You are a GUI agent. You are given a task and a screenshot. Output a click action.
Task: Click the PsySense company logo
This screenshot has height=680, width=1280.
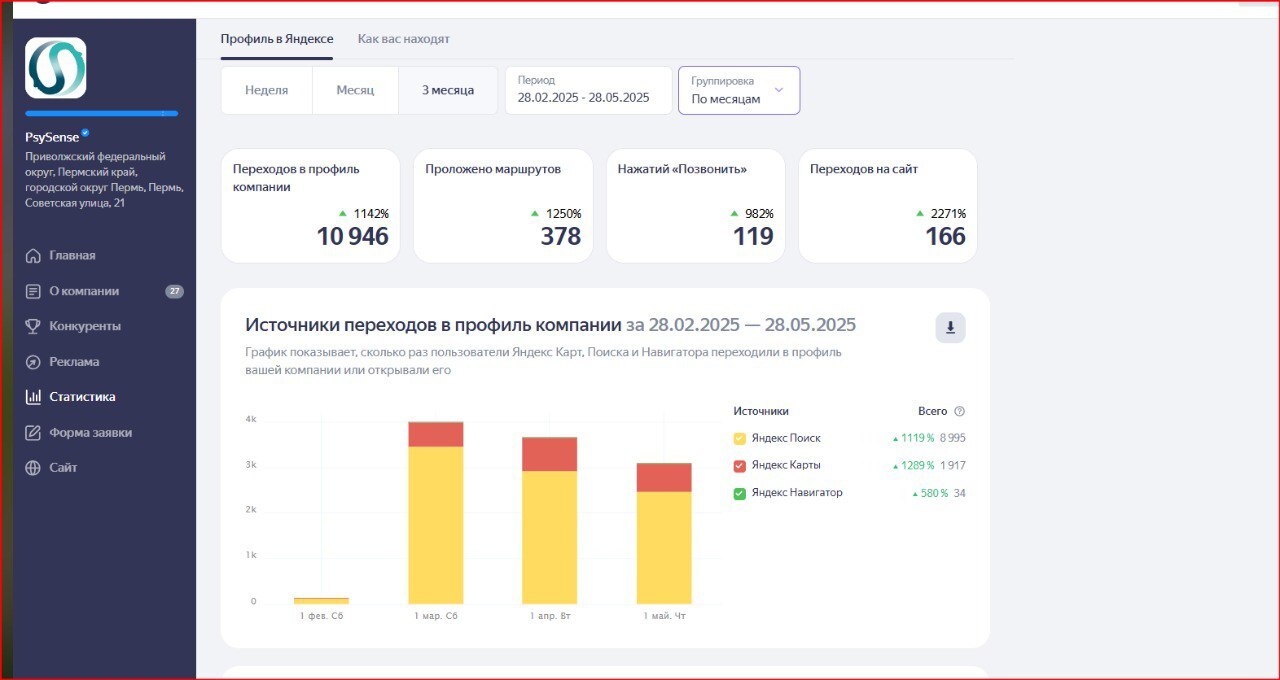point(56,67)
